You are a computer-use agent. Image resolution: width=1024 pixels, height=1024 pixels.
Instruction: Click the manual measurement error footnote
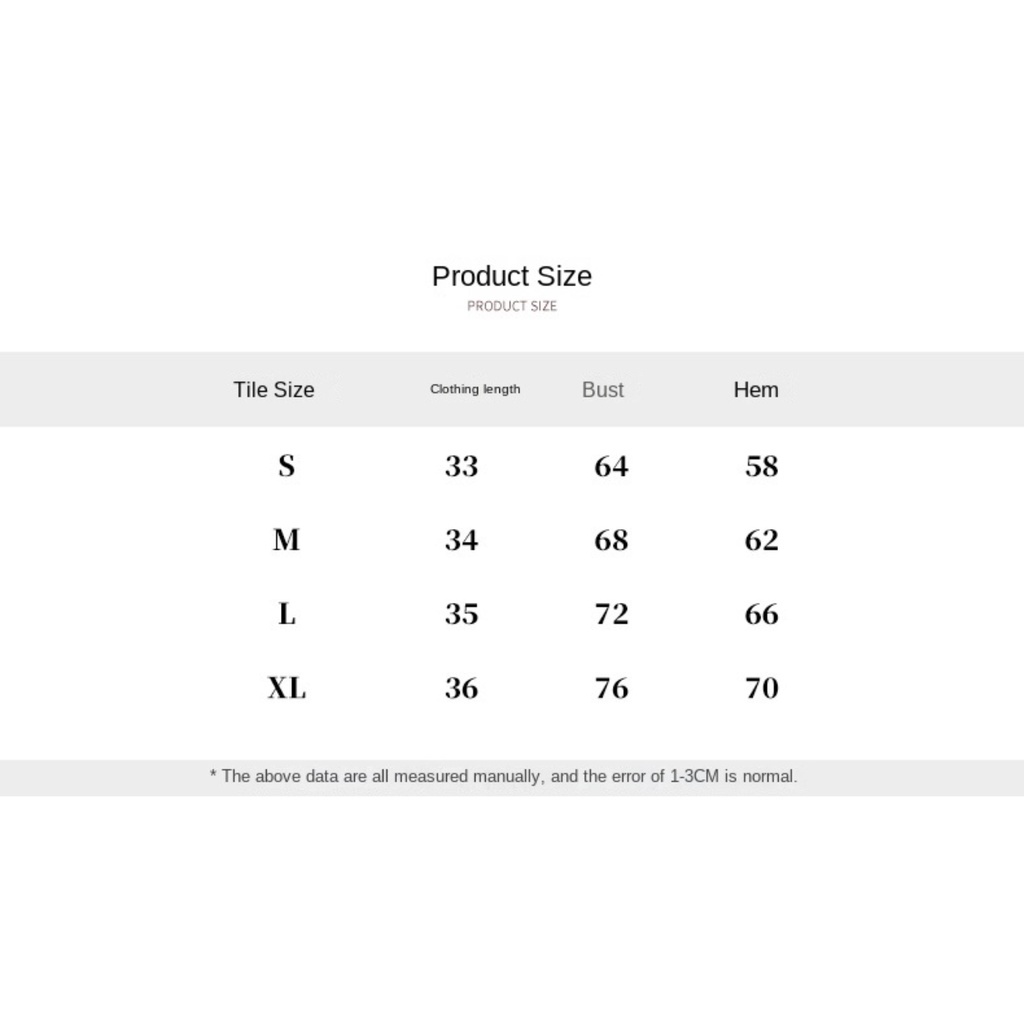(x=503, y=776)
